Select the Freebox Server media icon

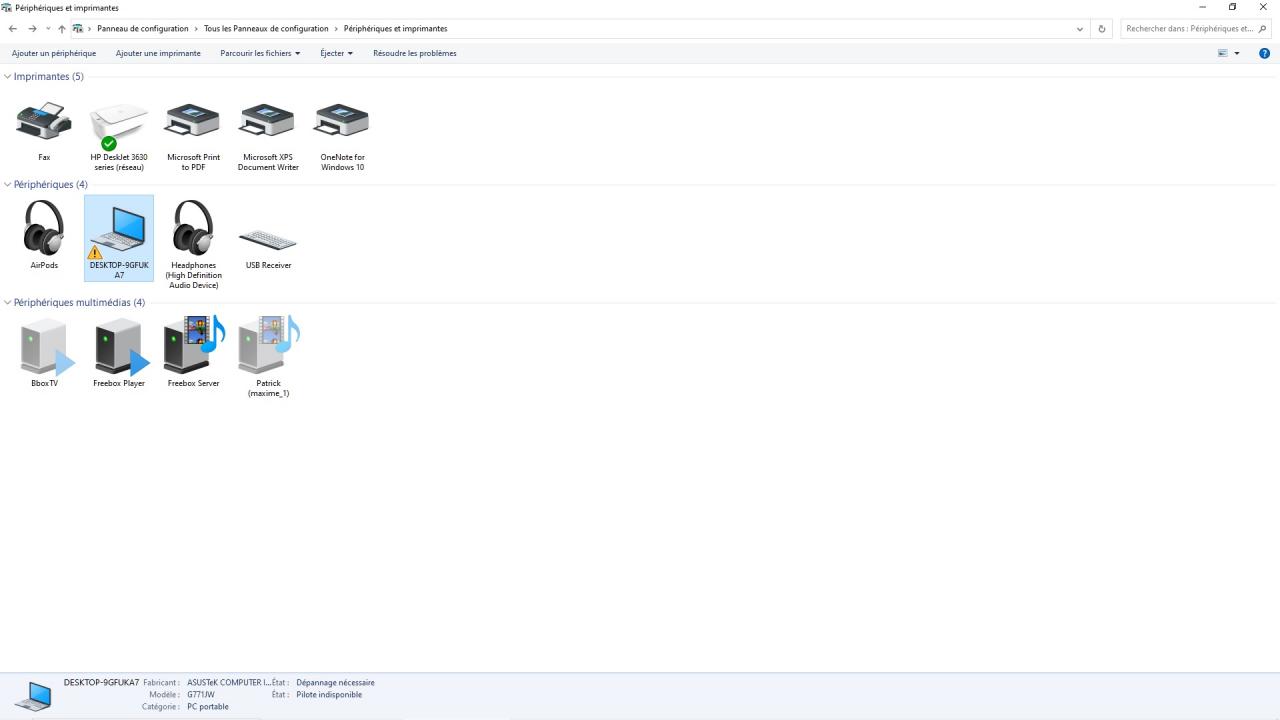pos(195,345)
